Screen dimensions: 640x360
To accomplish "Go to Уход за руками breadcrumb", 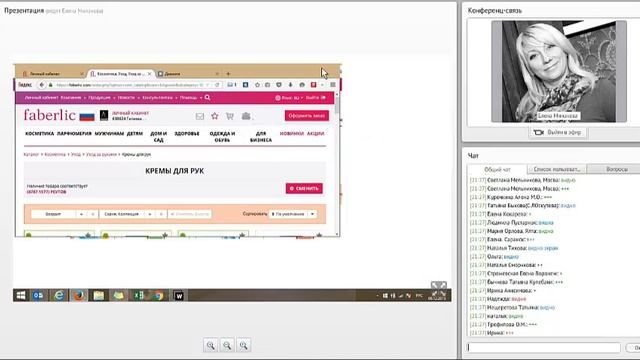I will (101, 154).
